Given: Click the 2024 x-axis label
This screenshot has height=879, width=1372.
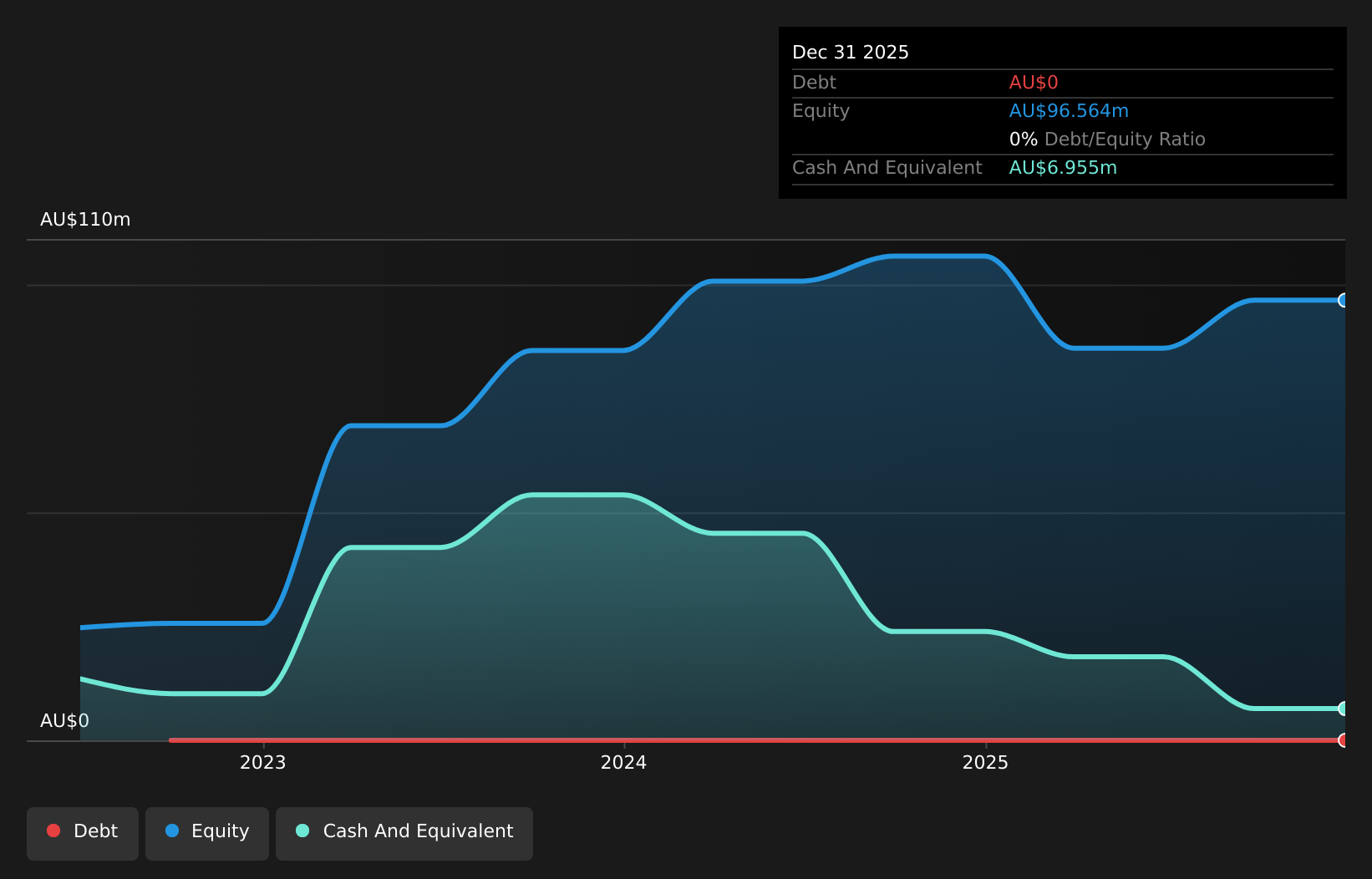Looking at the screenshot, I should tap(624, 763).
